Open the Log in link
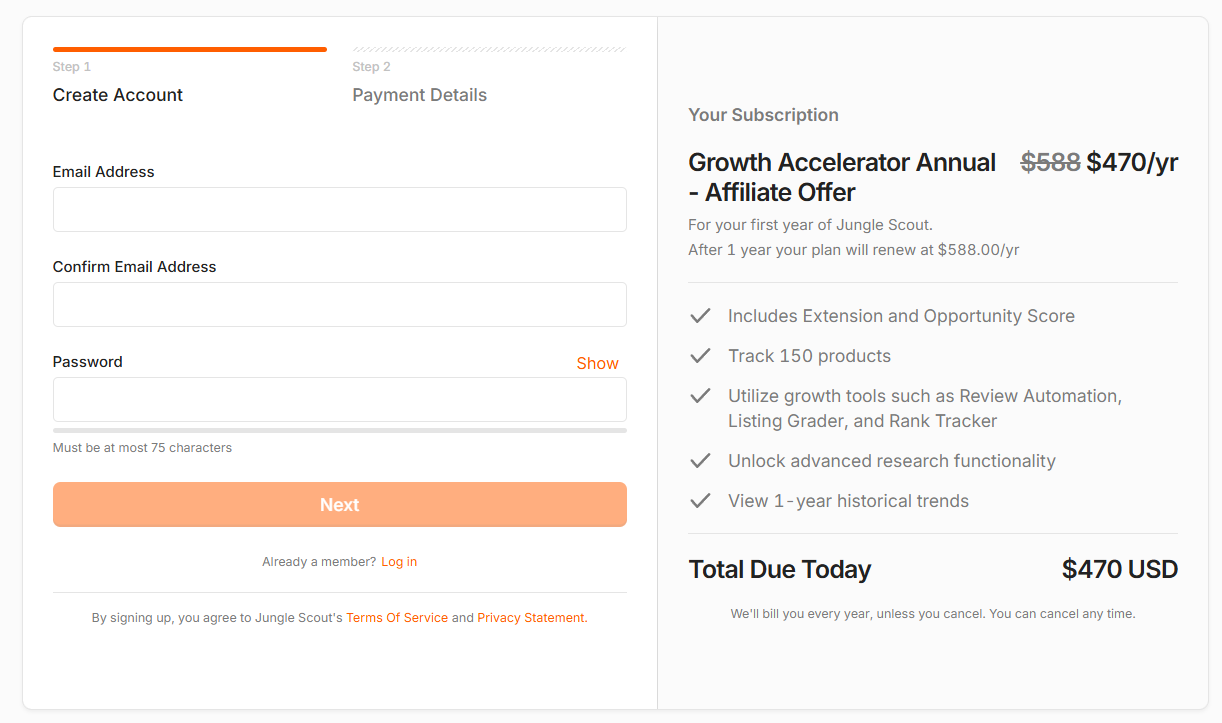 (399, 562)
